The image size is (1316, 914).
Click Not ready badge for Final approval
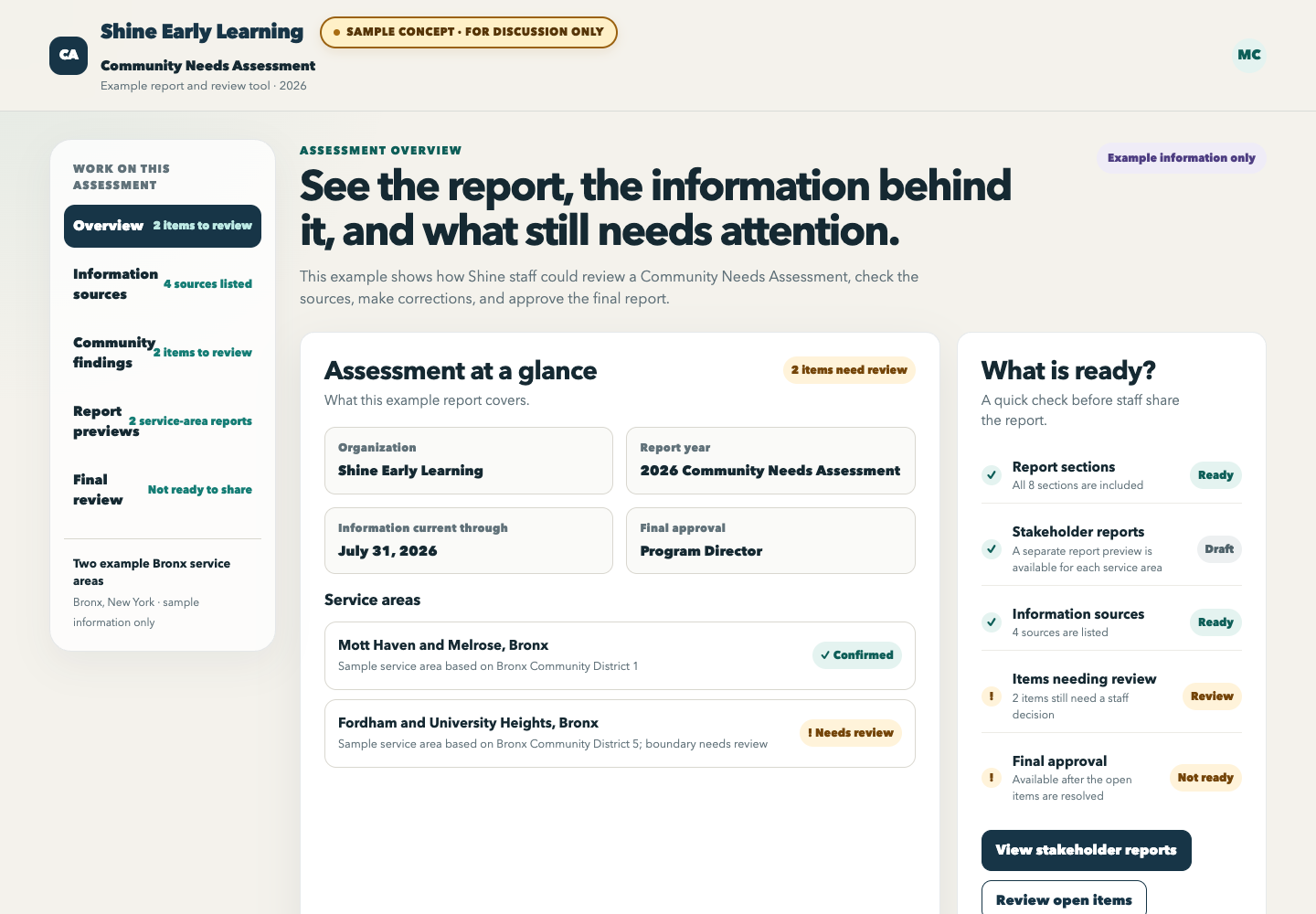point(1205,778)
